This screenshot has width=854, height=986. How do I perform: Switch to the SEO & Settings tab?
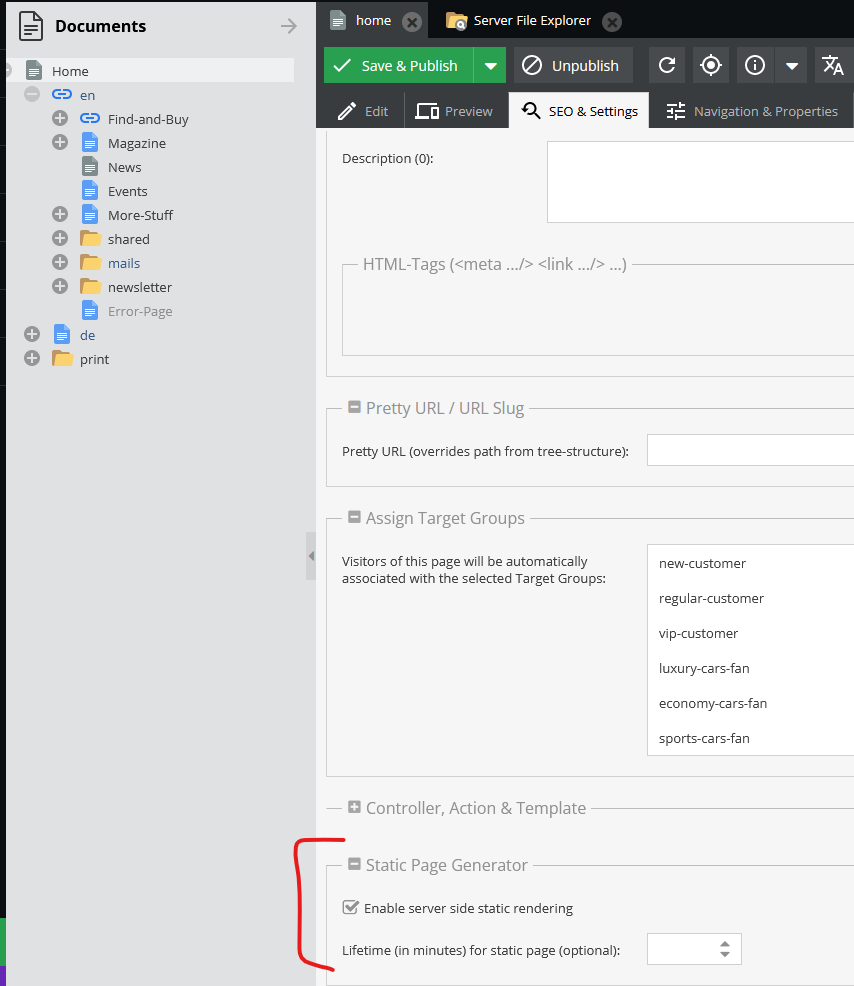pyautogui.click(x=578, y=110)
